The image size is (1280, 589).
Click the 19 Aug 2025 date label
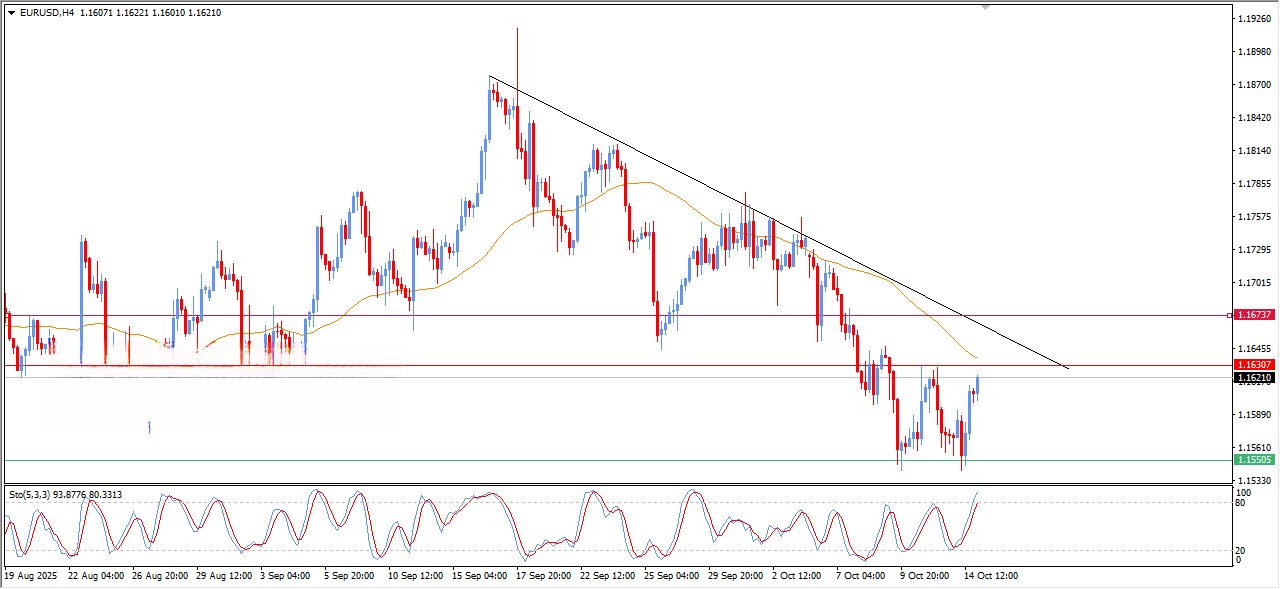click(x=31, y=576)
